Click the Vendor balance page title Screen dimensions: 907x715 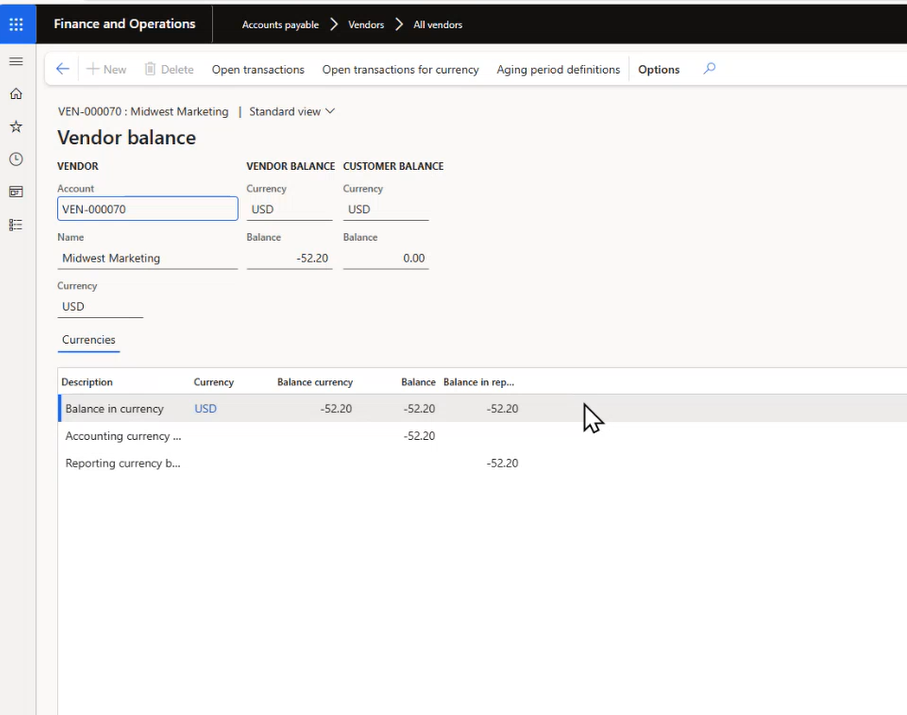tap(127, 138)
